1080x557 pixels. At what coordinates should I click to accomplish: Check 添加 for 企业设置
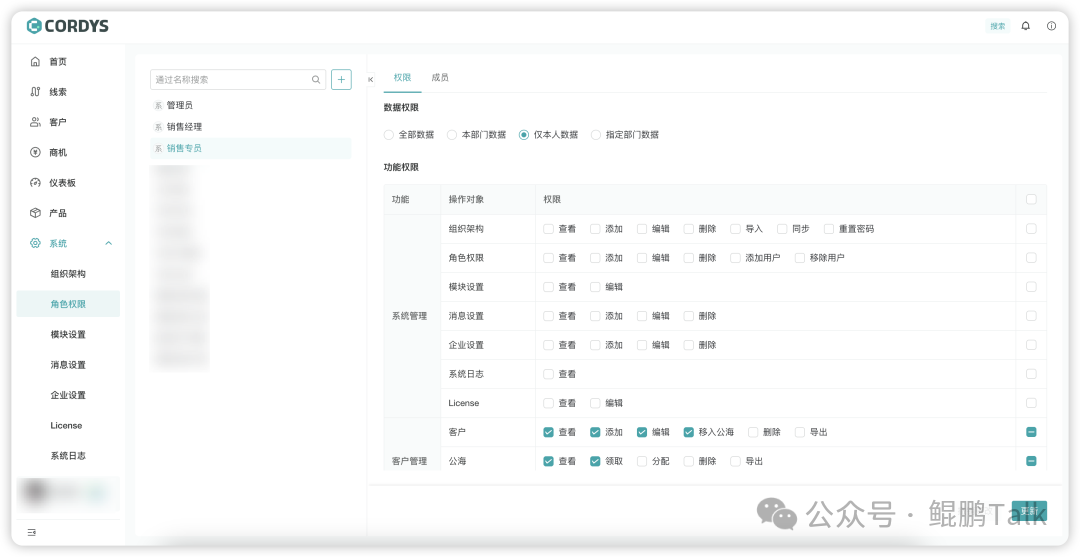595,345
